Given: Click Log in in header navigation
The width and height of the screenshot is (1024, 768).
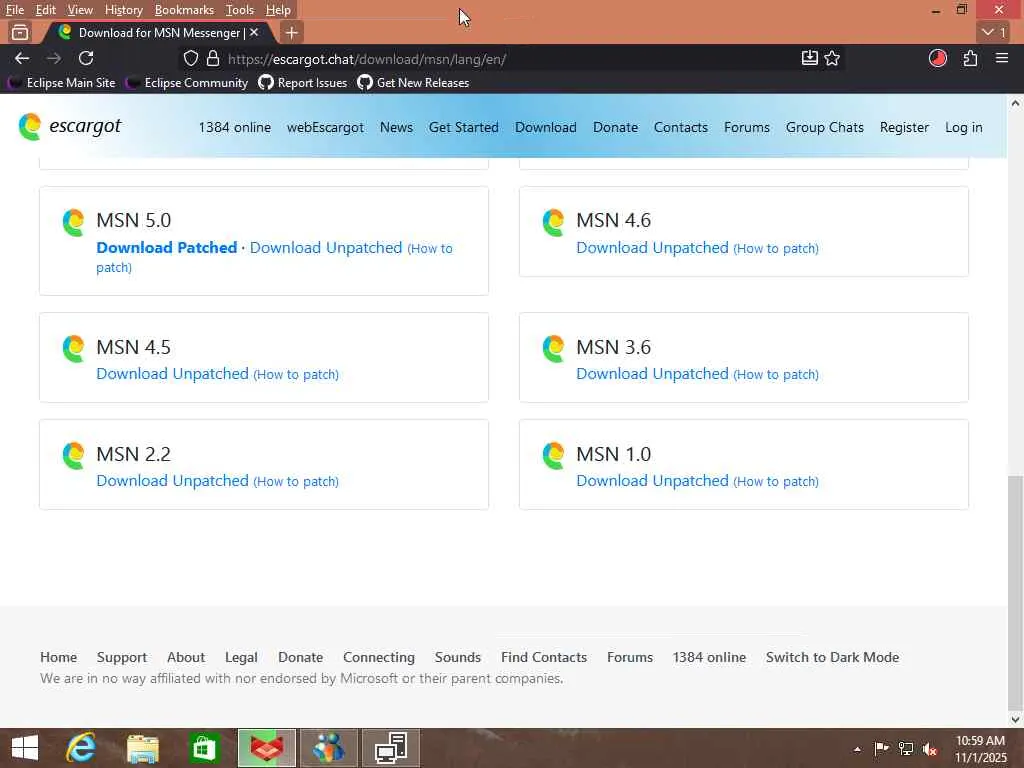Looking at the screenshot, I should click(964, 127).
